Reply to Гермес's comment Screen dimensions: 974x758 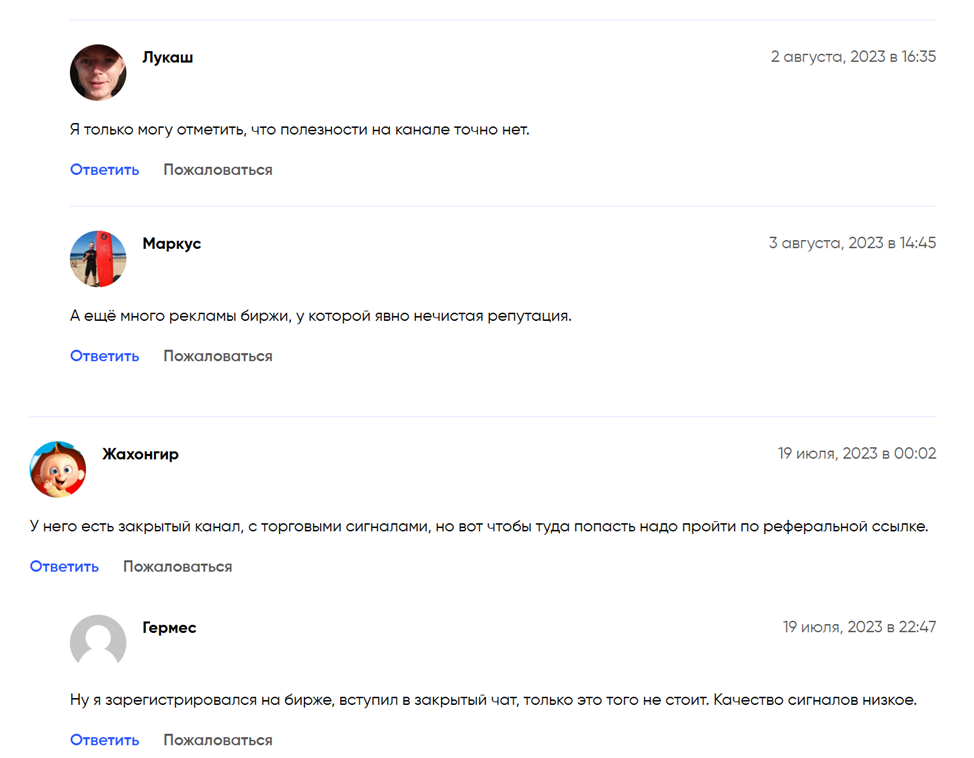[x=104, y=741]
